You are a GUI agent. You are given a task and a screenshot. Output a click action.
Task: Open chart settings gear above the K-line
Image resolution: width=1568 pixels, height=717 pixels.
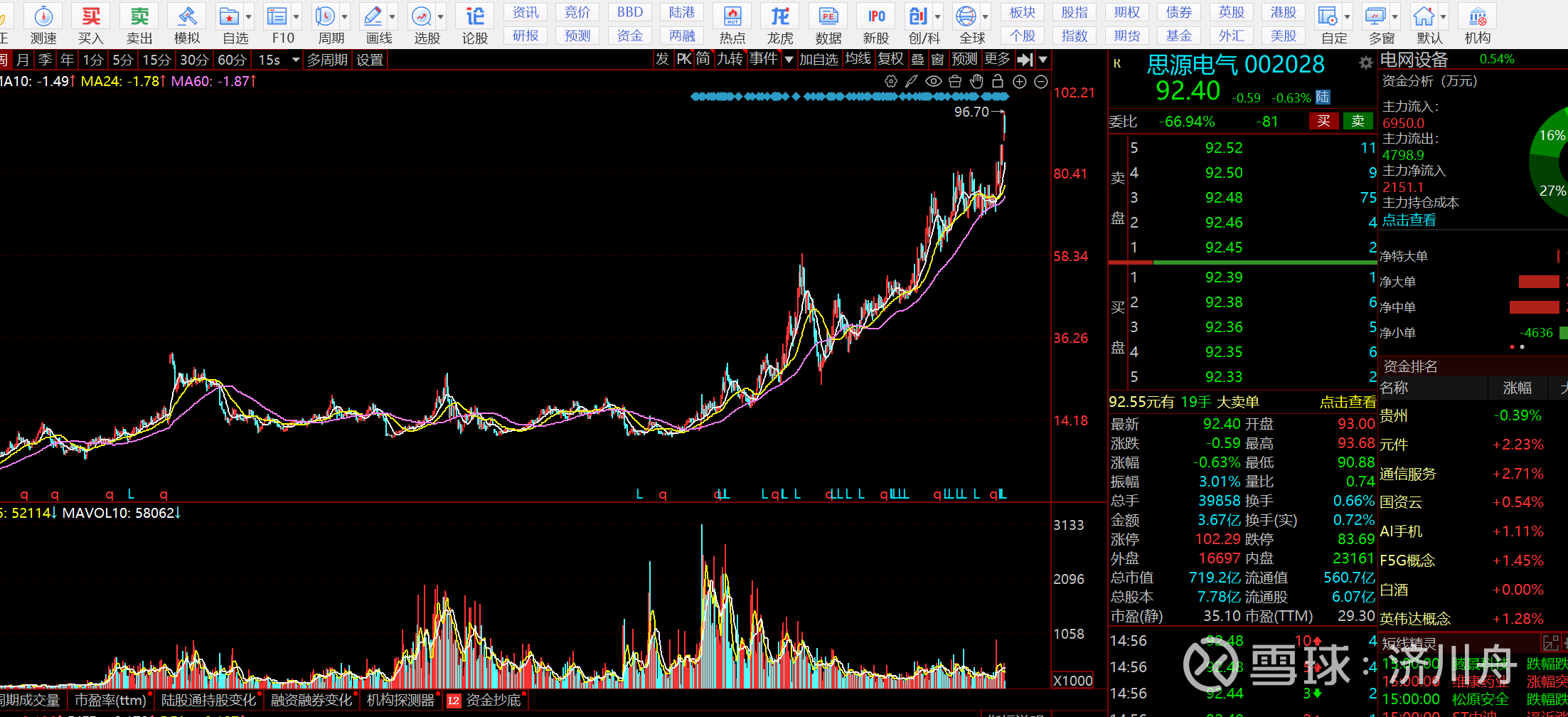[x=890, y=82]
